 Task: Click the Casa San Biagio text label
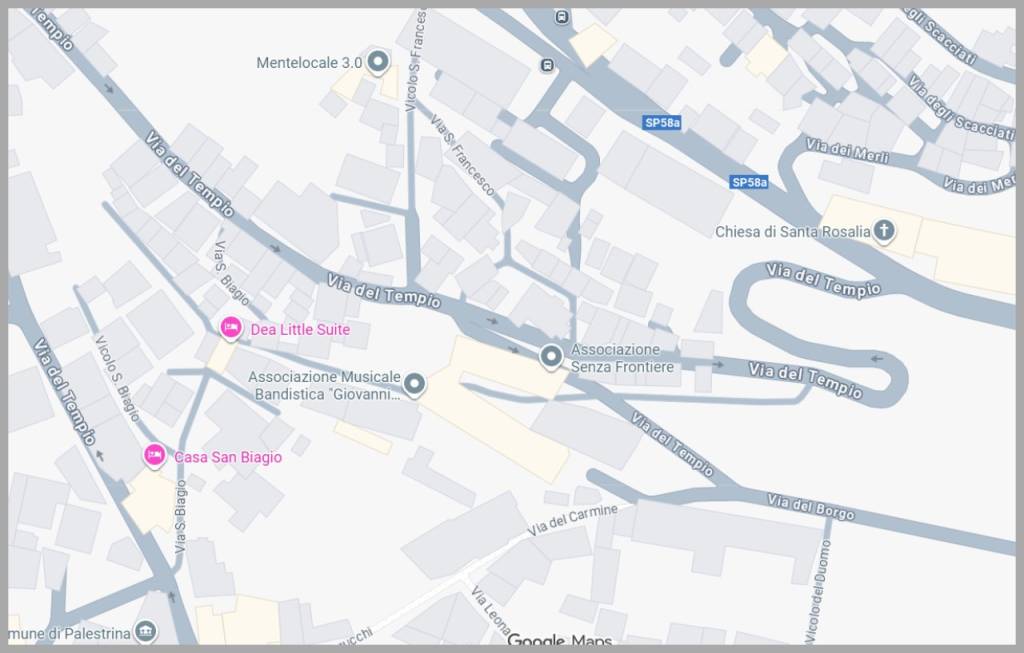tap(228, 457)
